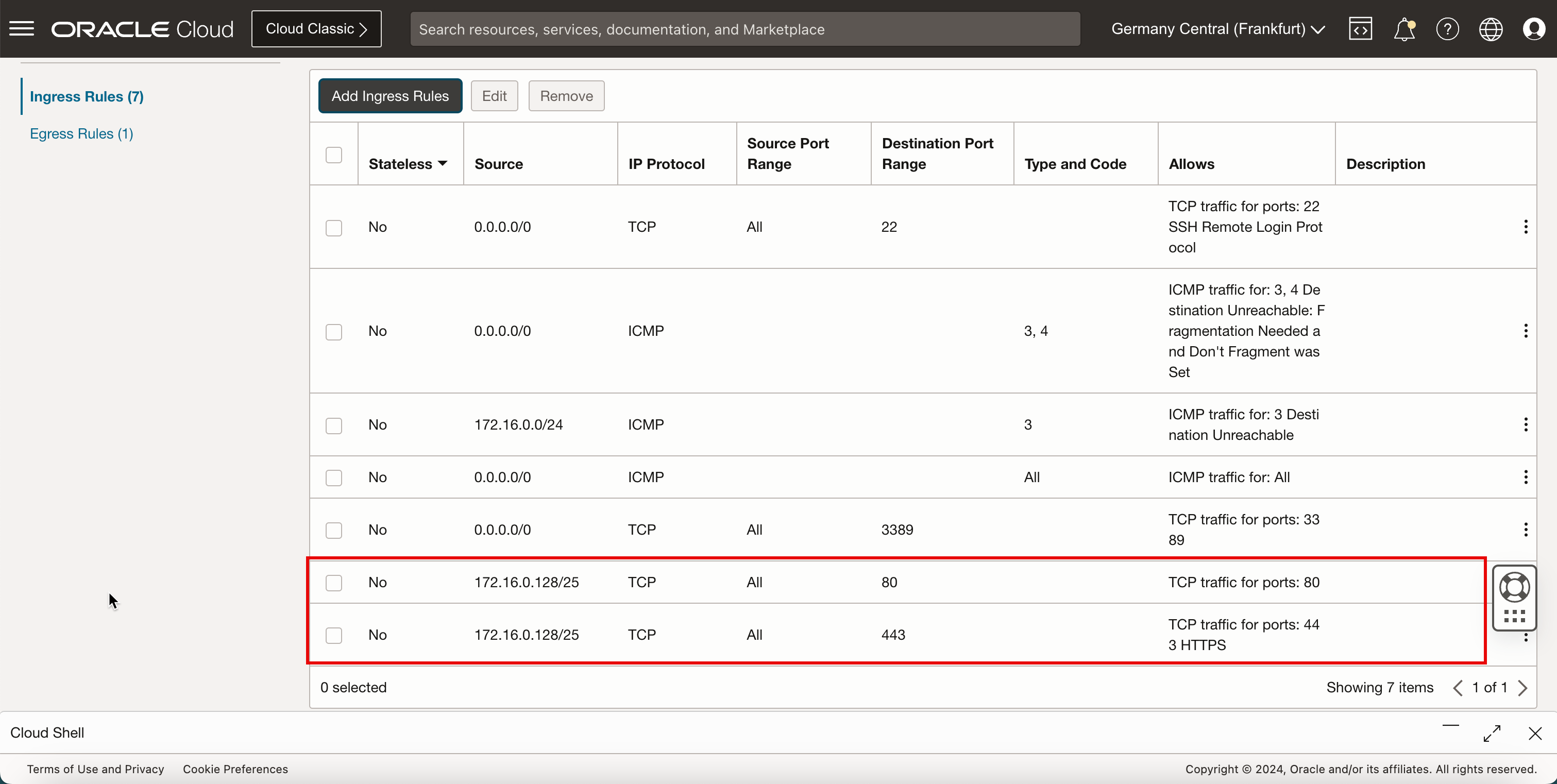Switch to Egress Rules (1) tab

[x=81, y=133]
